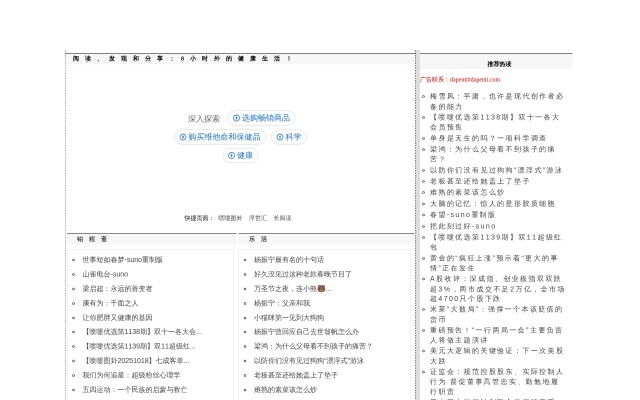Screen dimensions: 640x400
Task: Click the 选购畅销商品 explore chip
Action: click(x=261, y=118)
